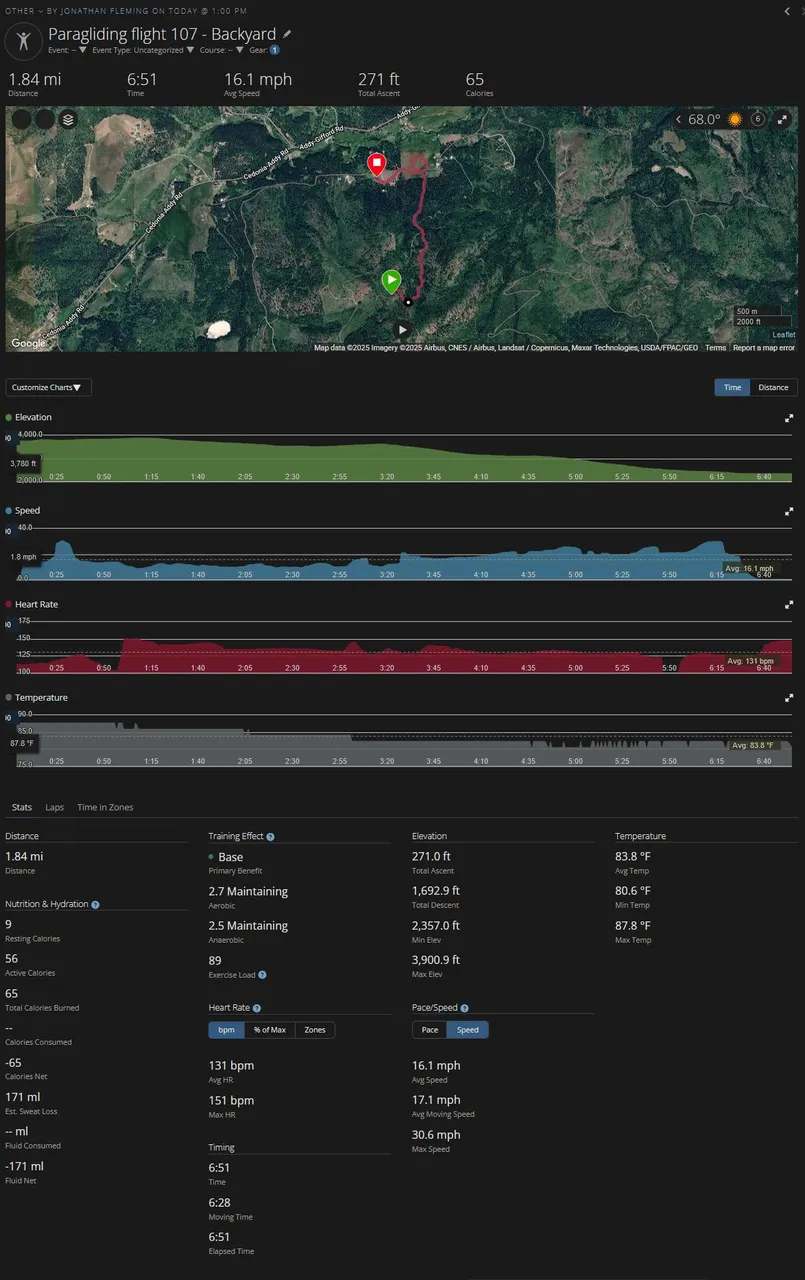Click the 171 ml Est. Sweat Loss value
Viewport: 805px width, 1280px height.
click(x=24, y=1097)
